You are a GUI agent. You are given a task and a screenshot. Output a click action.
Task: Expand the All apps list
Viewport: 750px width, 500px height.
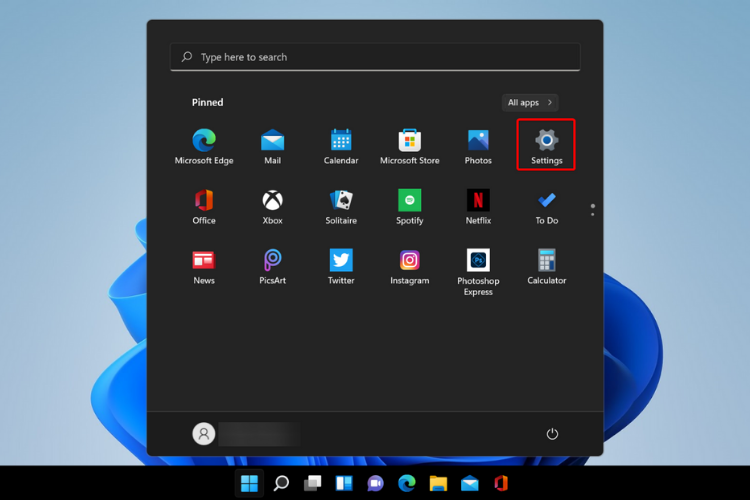[x=530, y=102]
